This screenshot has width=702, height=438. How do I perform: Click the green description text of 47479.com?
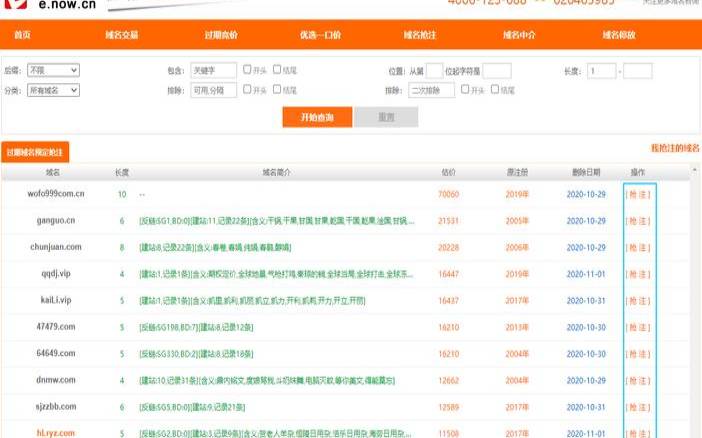pos(196,327)
